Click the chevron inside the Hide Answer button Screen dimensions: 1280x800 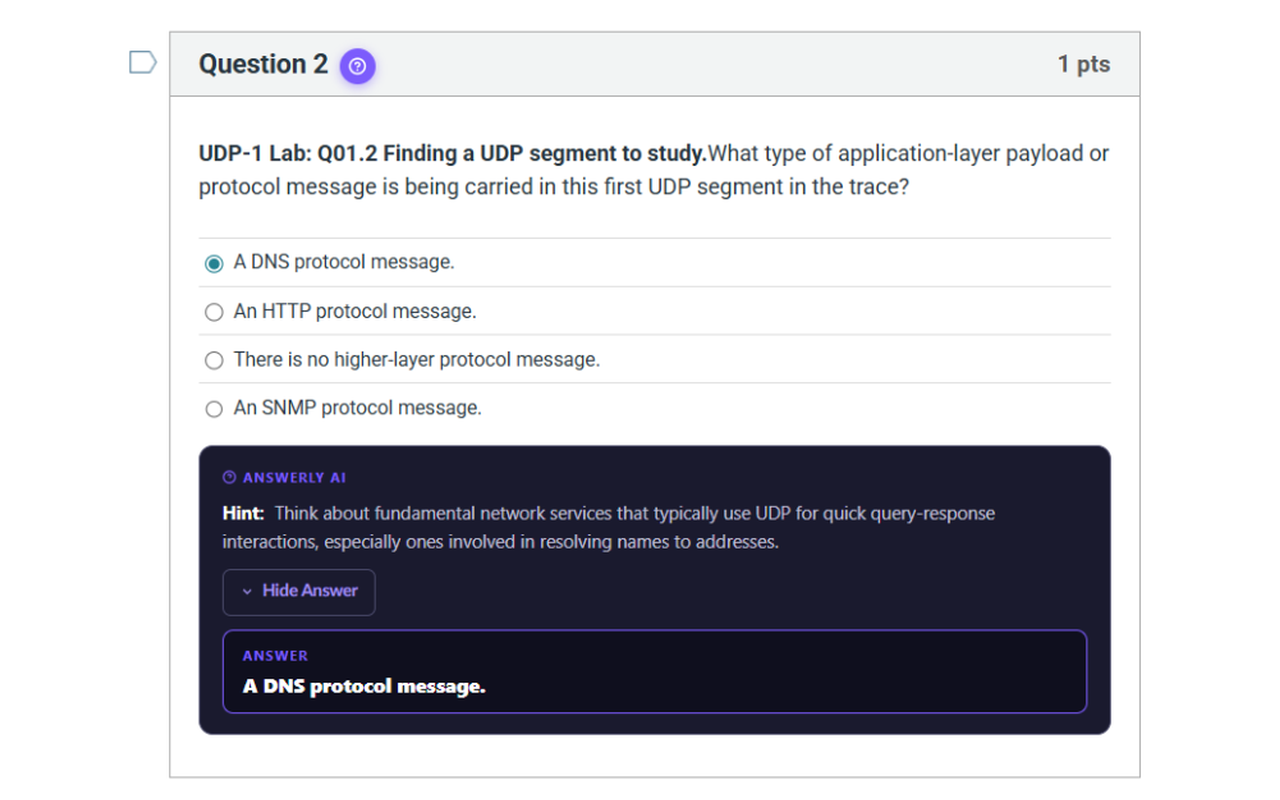pyautogui.click(x=246, y=592)
